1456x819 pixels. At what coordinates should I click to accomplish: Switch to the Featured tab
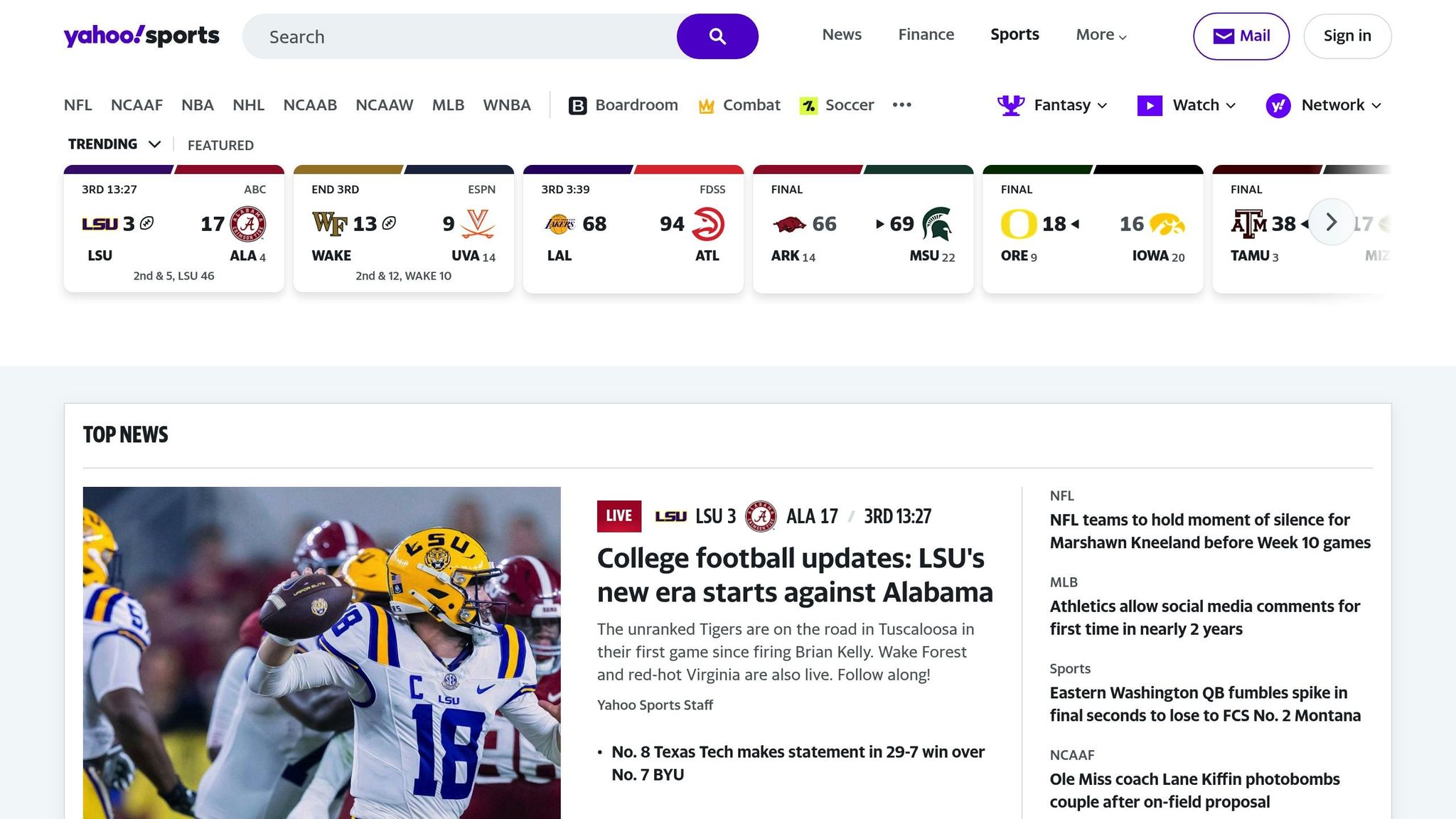click(220, 145)
